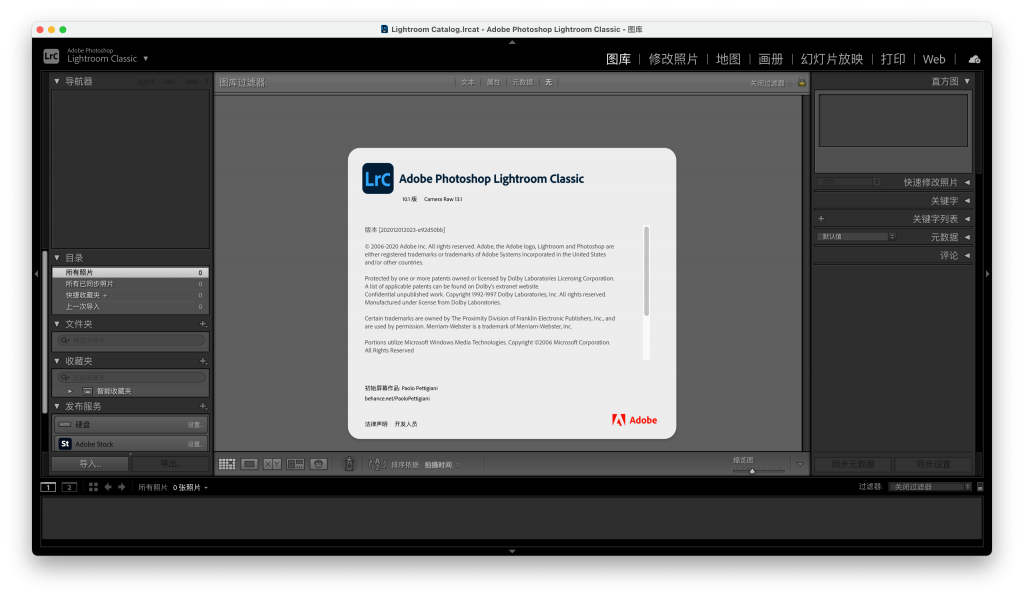Show second window display button 2

coord(69,487)
